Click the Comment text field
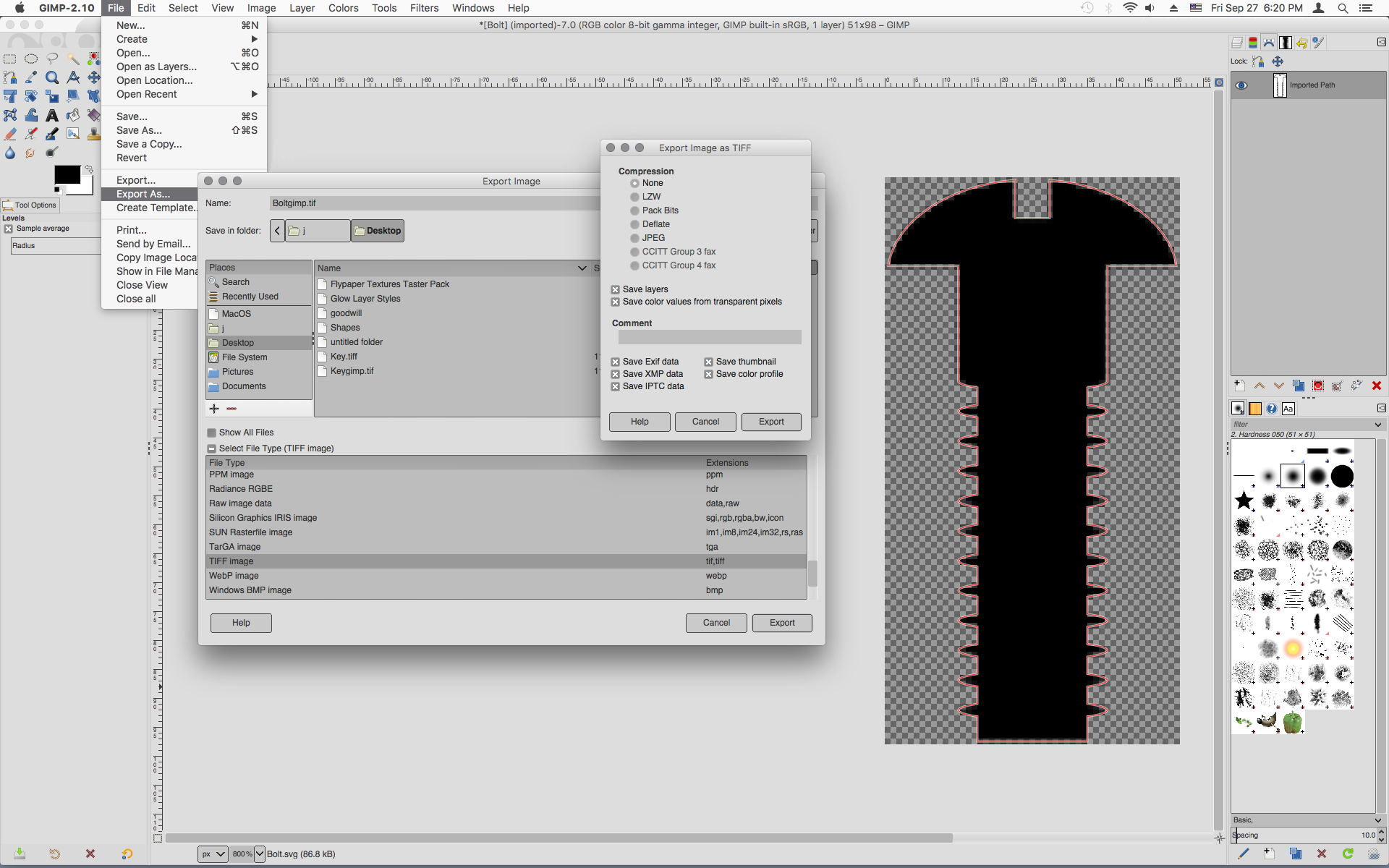The image size is (1389, 868). coord(709,337)
